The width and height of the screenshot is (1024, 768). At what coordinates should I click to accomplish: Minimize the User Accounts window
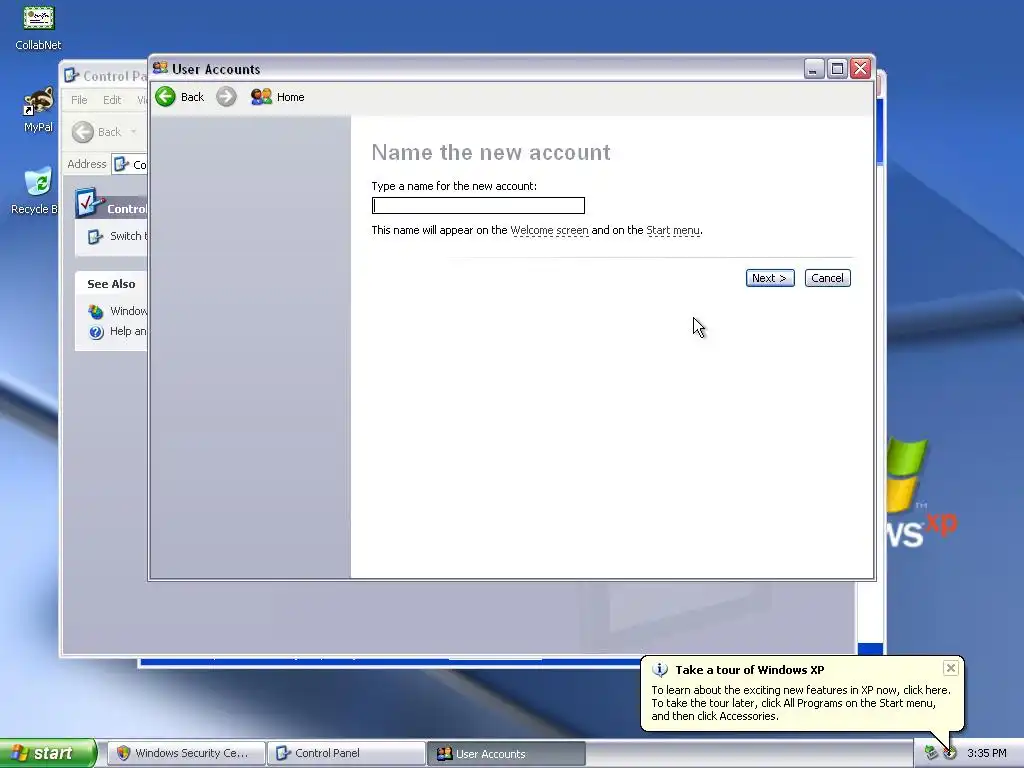coord(813,69)
